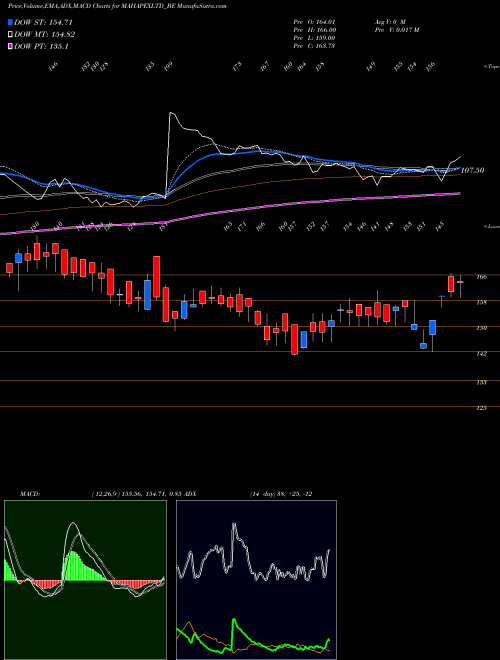Select the 'DOW PT: 135.1' legend text
Image resolution: width=500 pixels, height=660 pixels.
[x=41, y=46]
